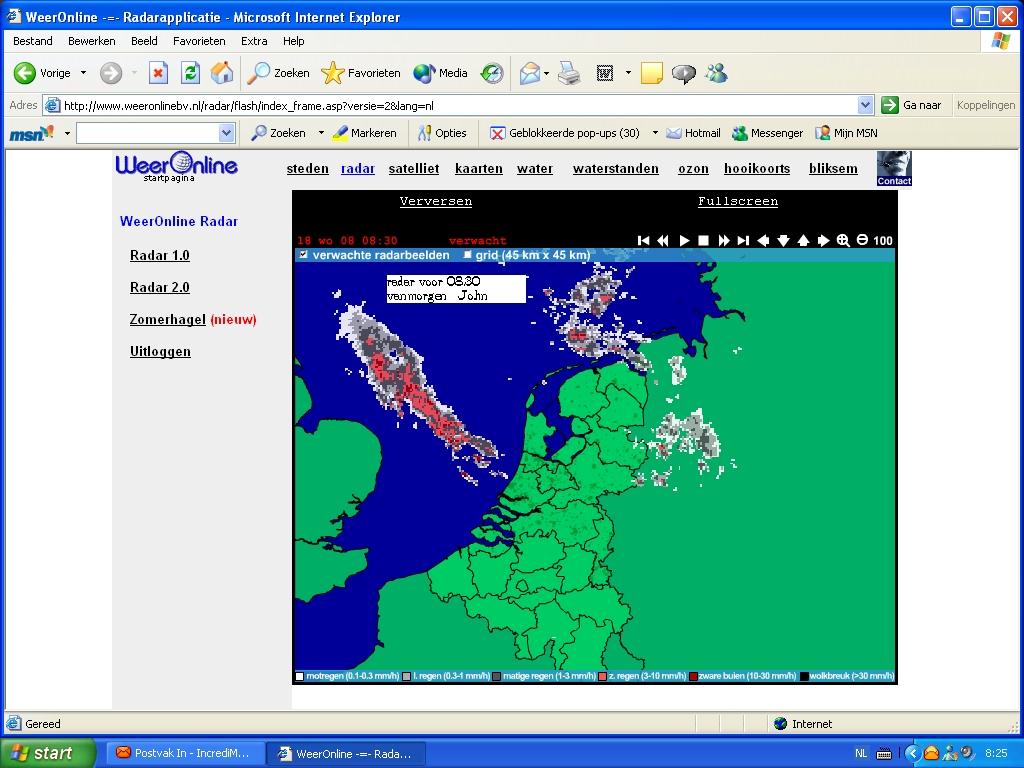This screenshot has height=768, width=1024.
Task: Play the radar animation
Action: coord(684,240)
